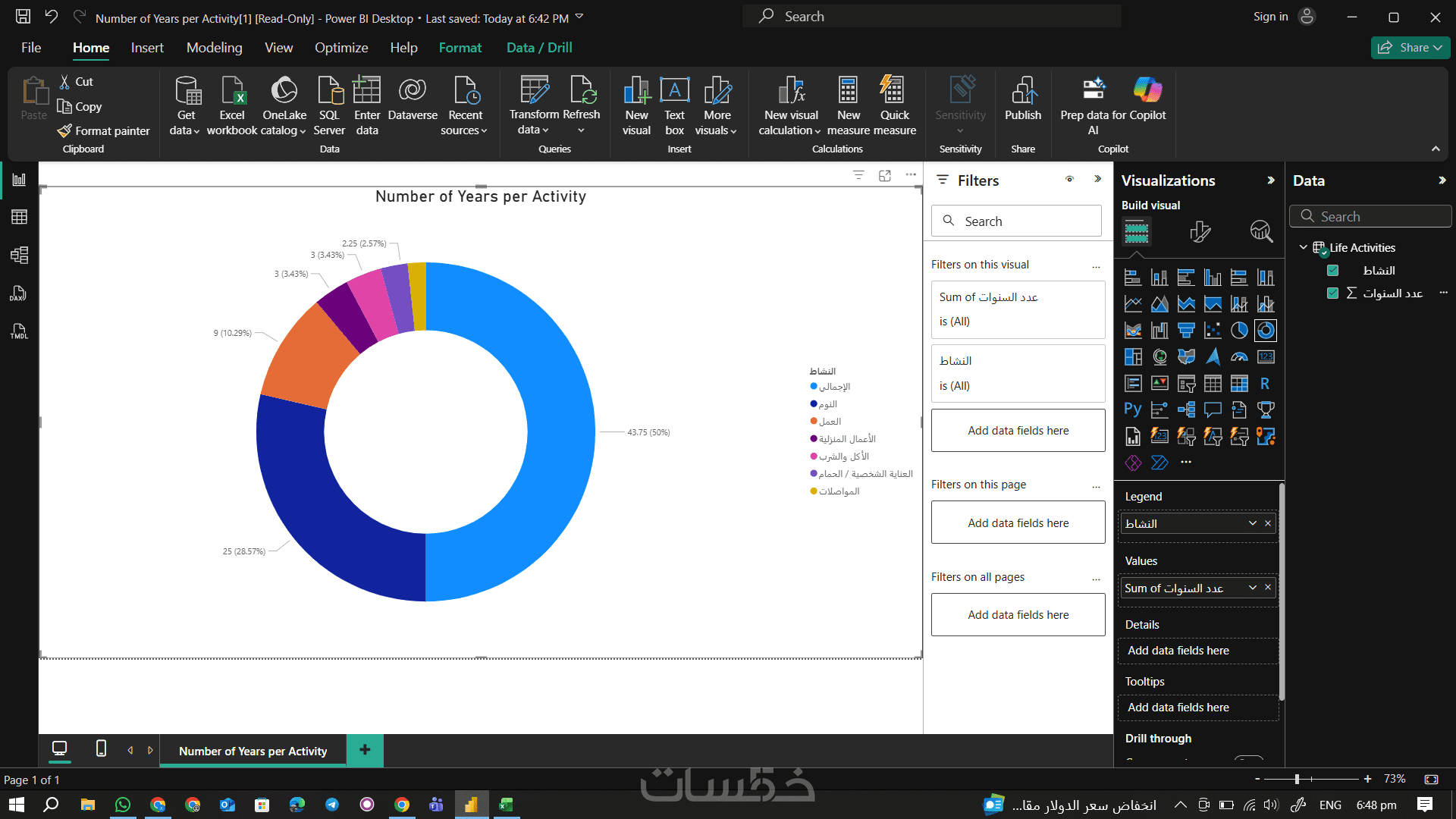Open the Table view in left sidebar
The image size is (1456, 819).
[x=19, y=218]
